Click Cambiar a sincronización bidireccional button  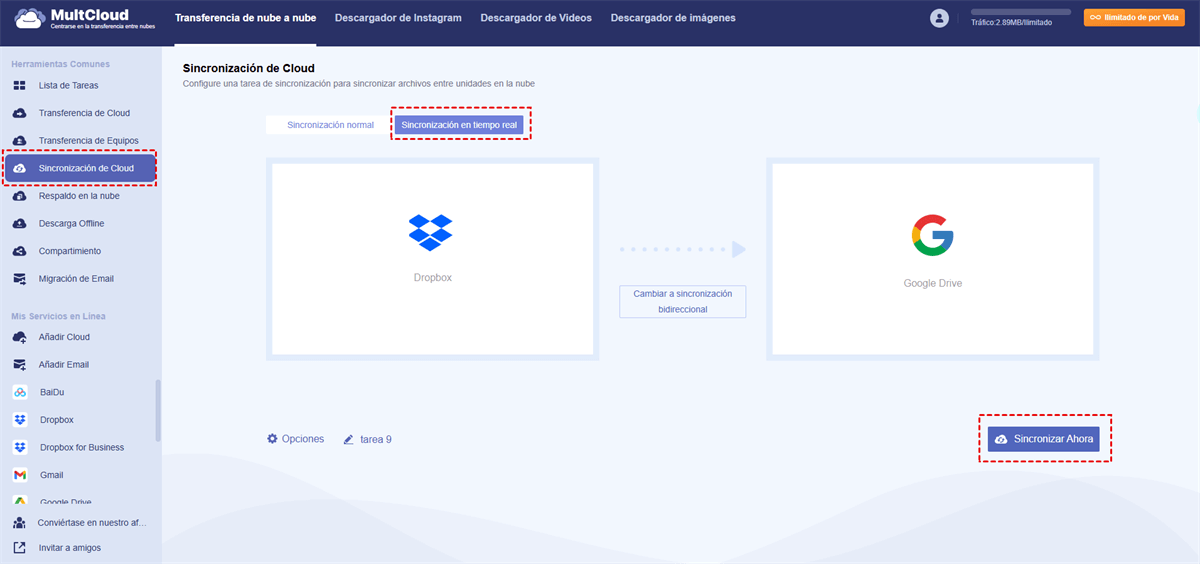click(683, 302)
